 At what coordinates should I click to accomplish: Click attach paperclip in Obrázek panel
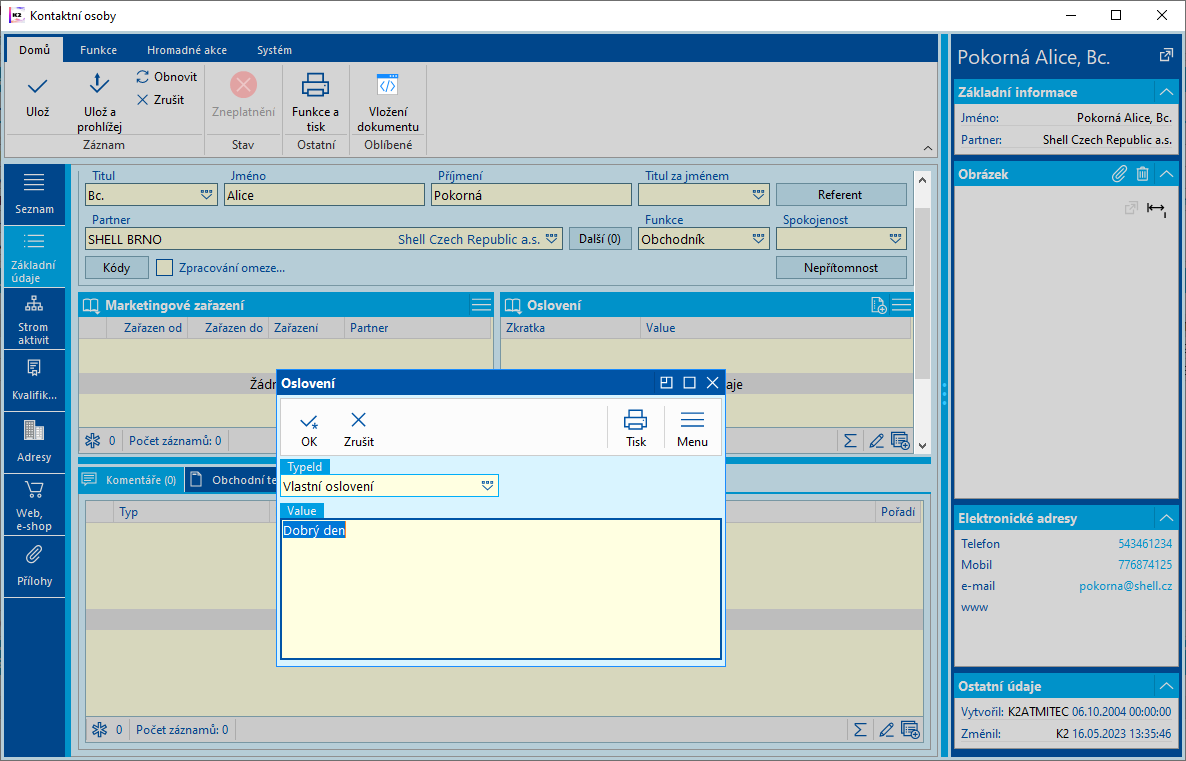[1119, 174]
